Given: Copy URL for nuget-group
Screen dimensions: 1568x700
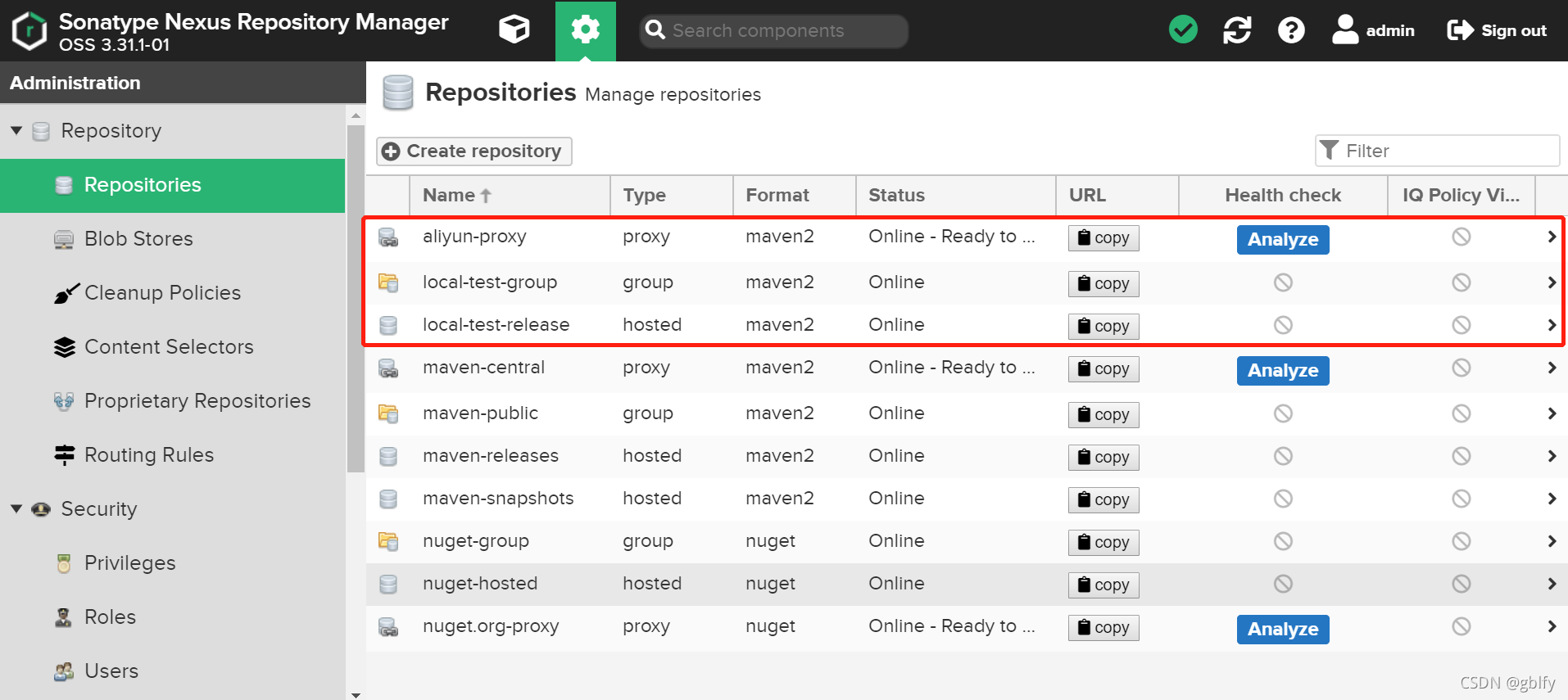Looking at the screenshot, I should (x=1103, y=543).
